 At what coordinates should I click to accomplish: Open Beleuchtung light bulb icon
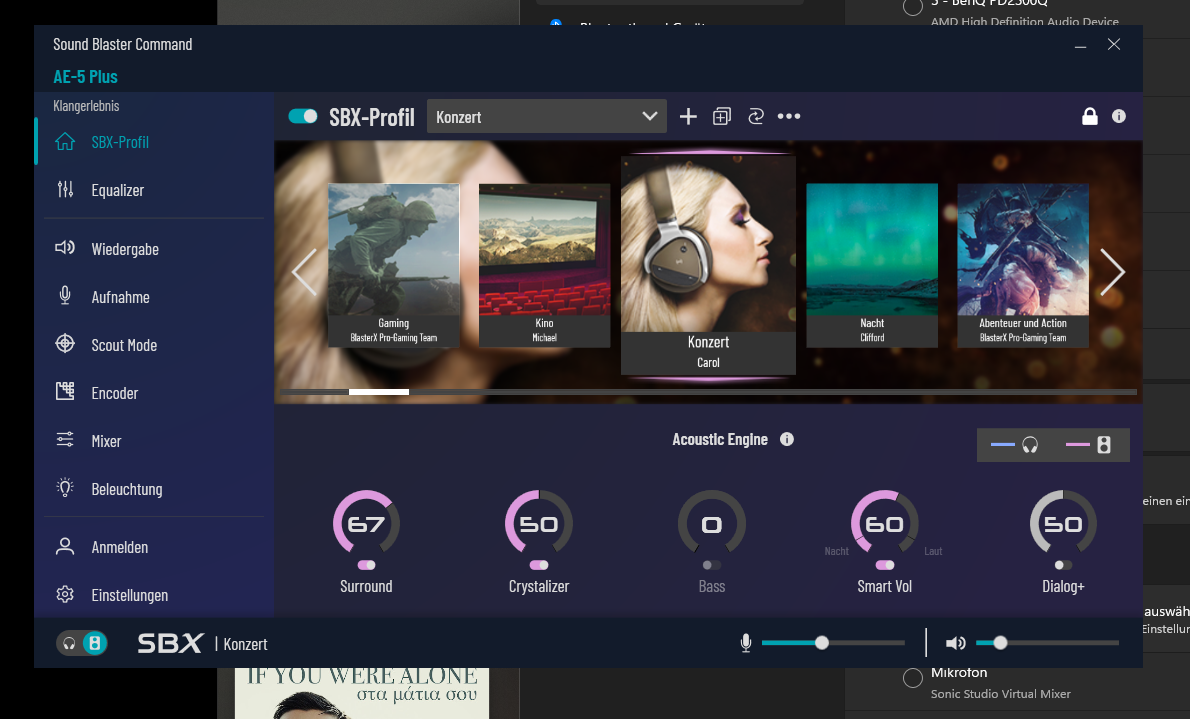(65, 488)
